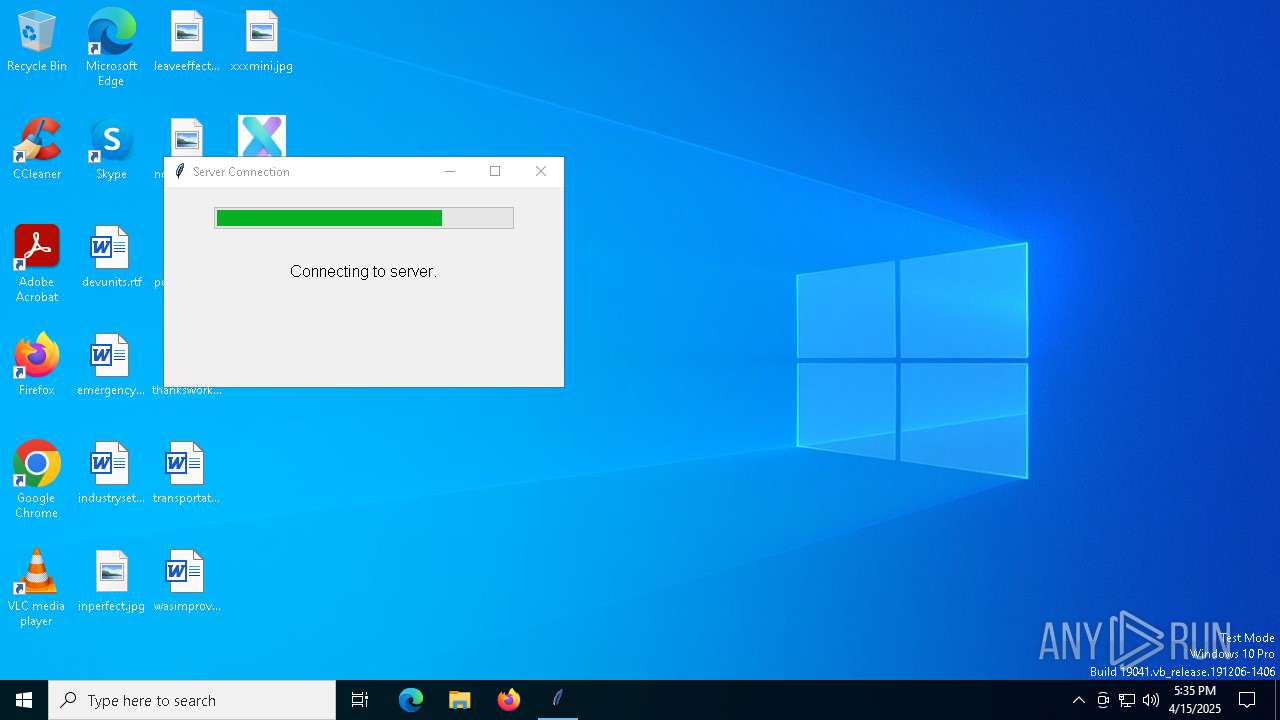Click the 'Connecting to server.' status text
Viewport: 1280px width, 720px height.
[363, 272]
